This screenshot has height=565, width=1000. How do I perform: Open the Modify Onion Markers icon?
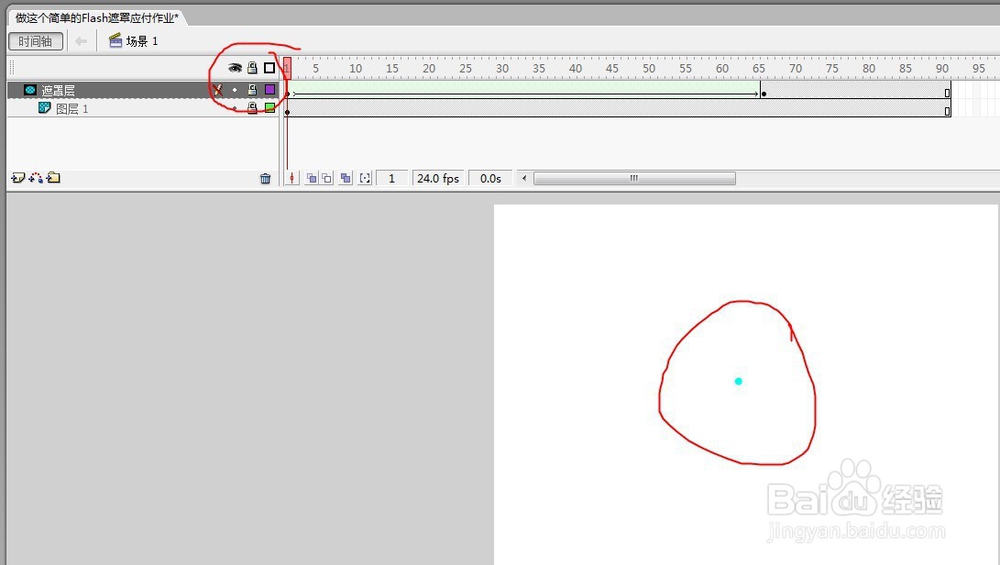point(365,179)
